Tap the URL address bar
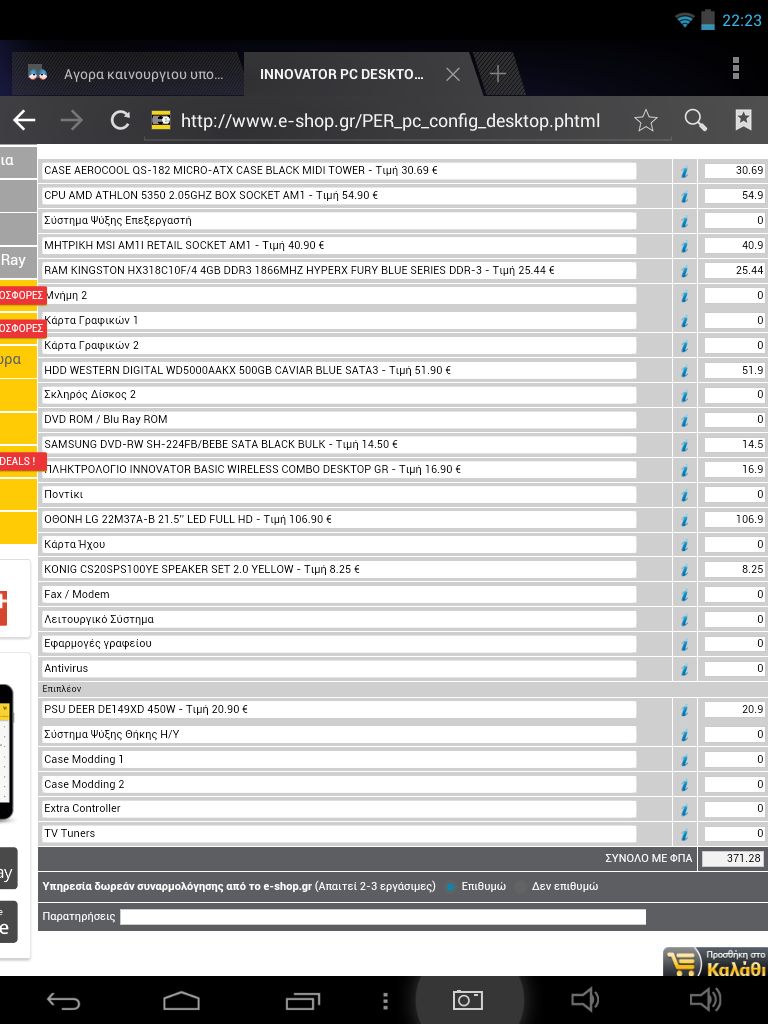The height and width of the screenshot is (1024, 768). (390, 121)
